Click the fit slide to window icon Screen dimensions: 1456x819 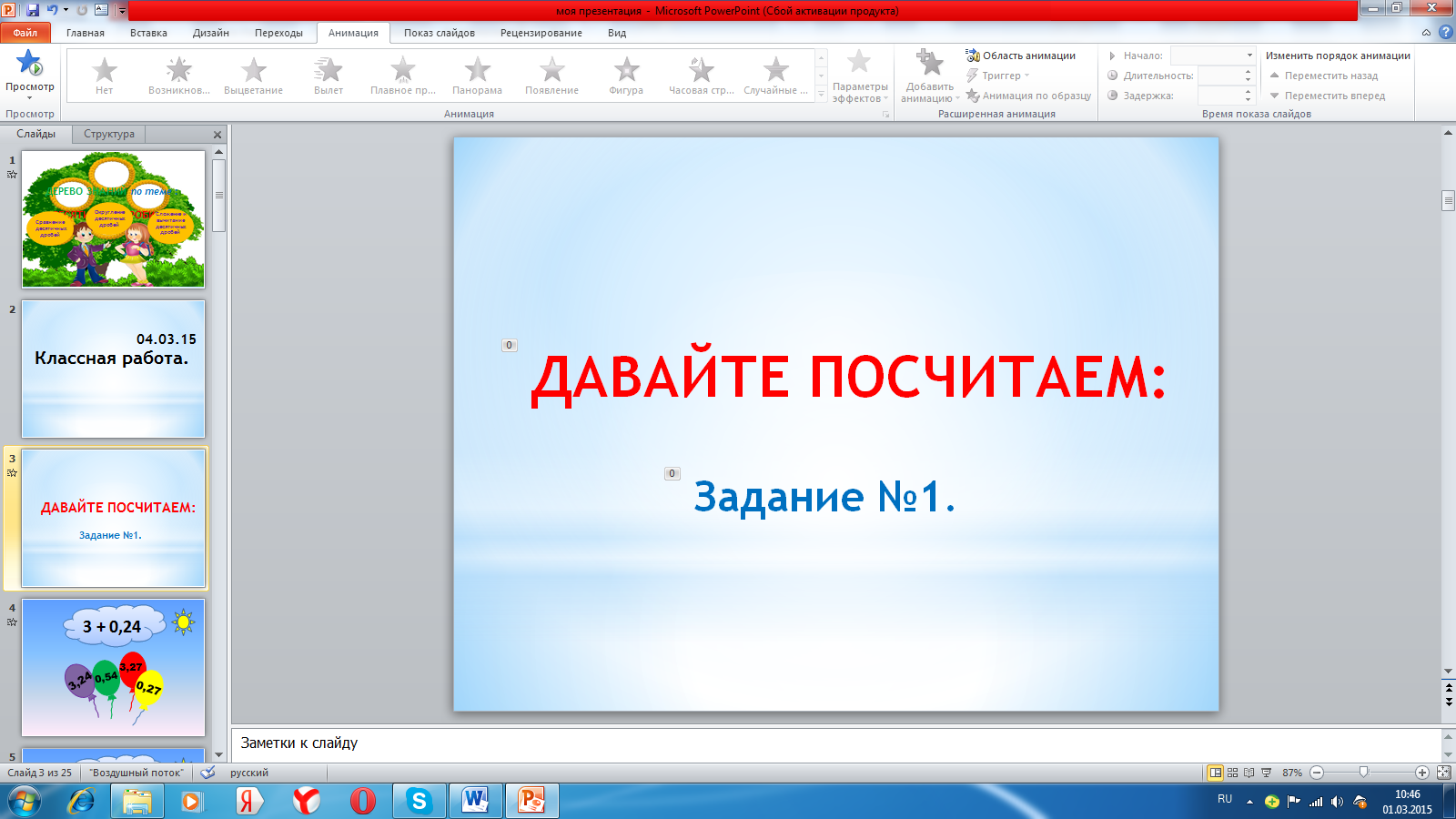(1444, 773)
